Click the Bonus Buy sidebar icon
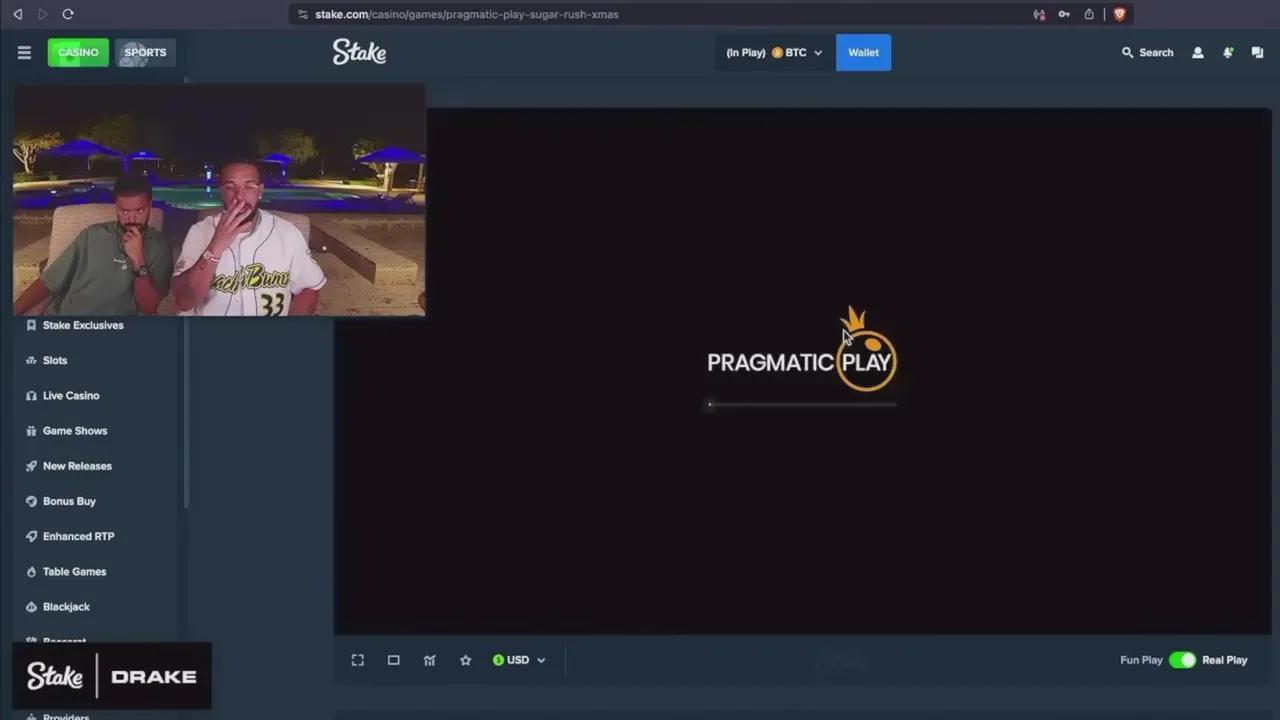Screen dimensions: 1280x720 (x=31, y=501)
